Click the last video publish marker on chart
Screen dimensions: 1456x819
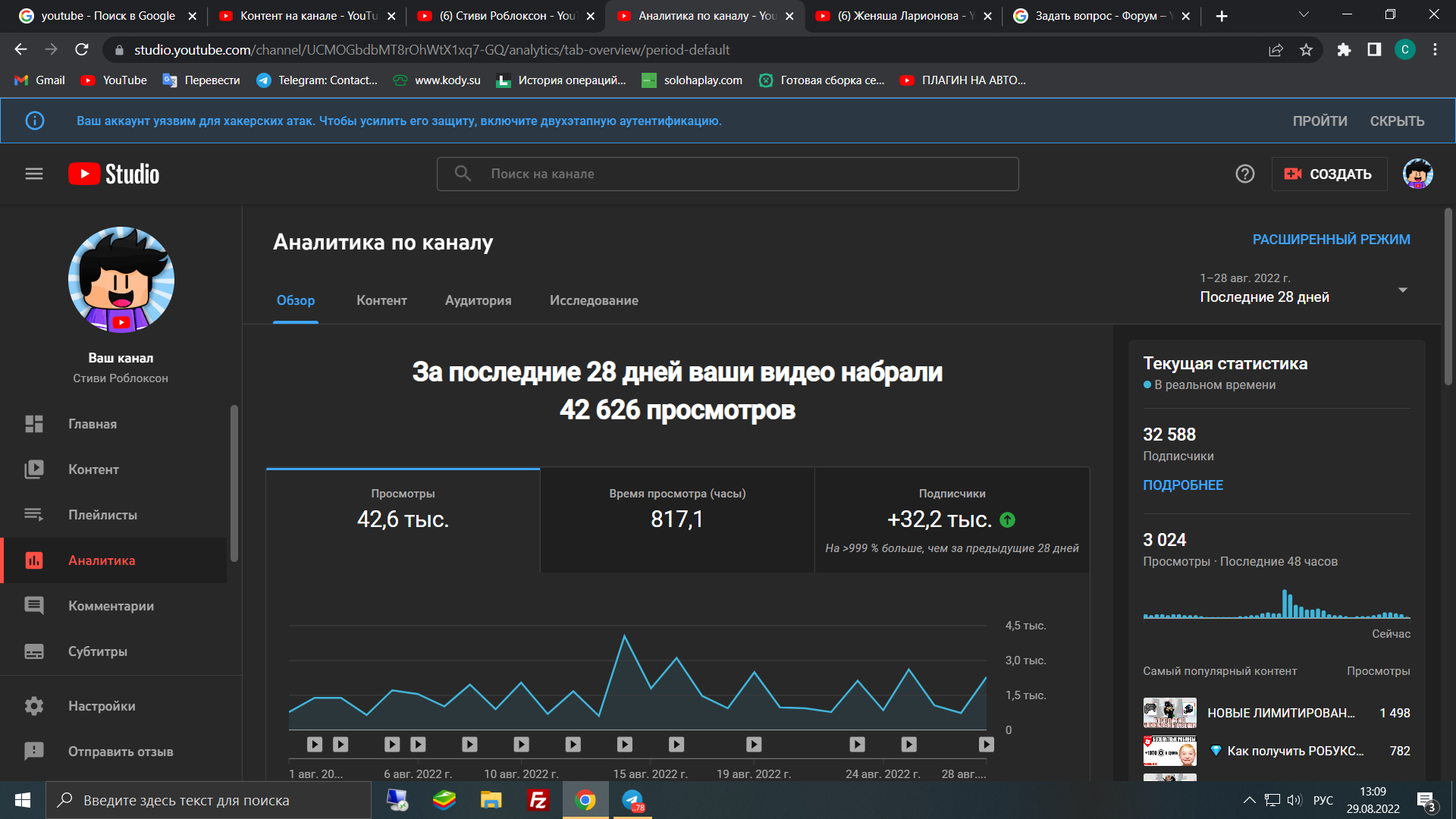[x=986, y=745]
